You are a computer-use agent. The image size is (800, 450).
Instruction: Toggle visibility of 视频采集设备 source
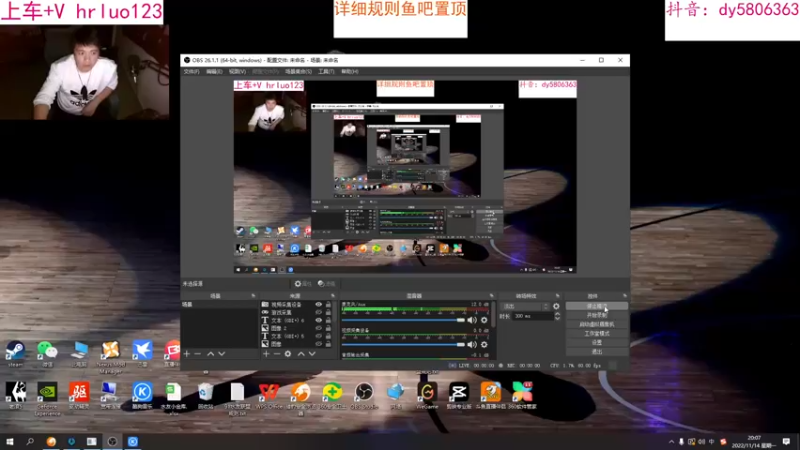[319, 305]
